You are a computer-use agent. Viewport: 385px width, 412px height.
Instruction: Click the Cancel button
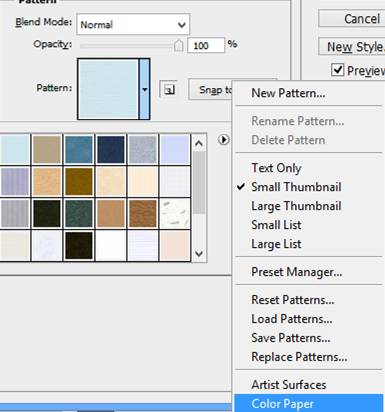(352, 19)
